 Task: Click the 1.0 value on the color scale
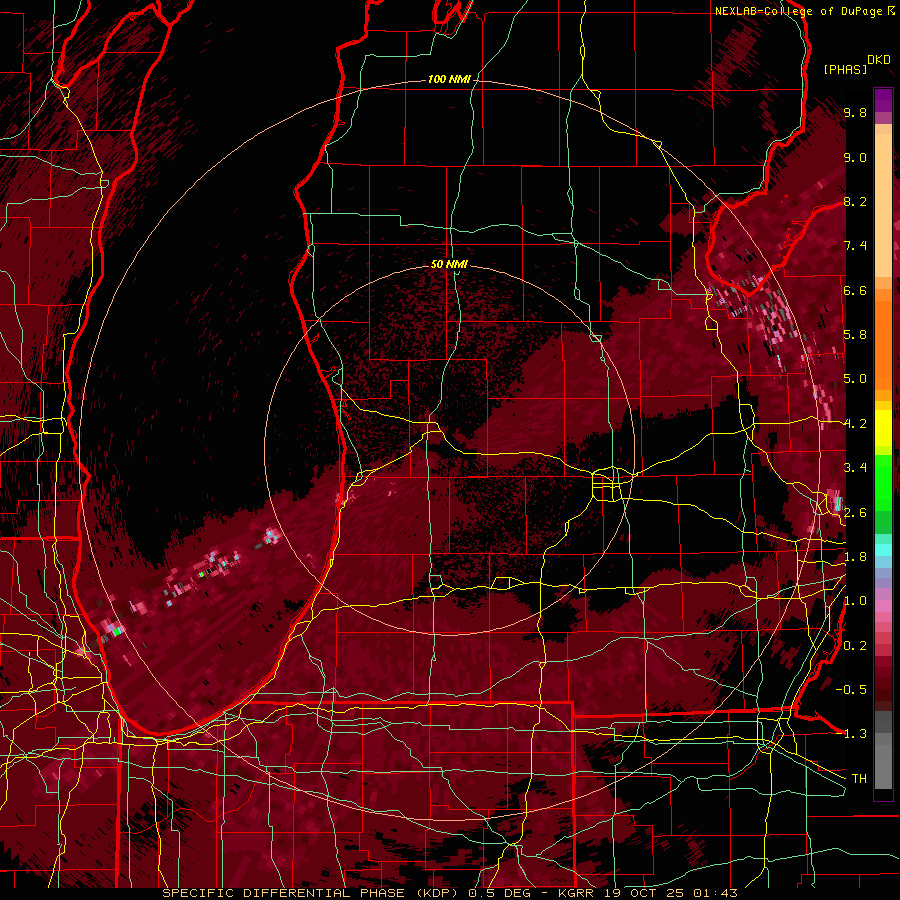tap(855, 601)
